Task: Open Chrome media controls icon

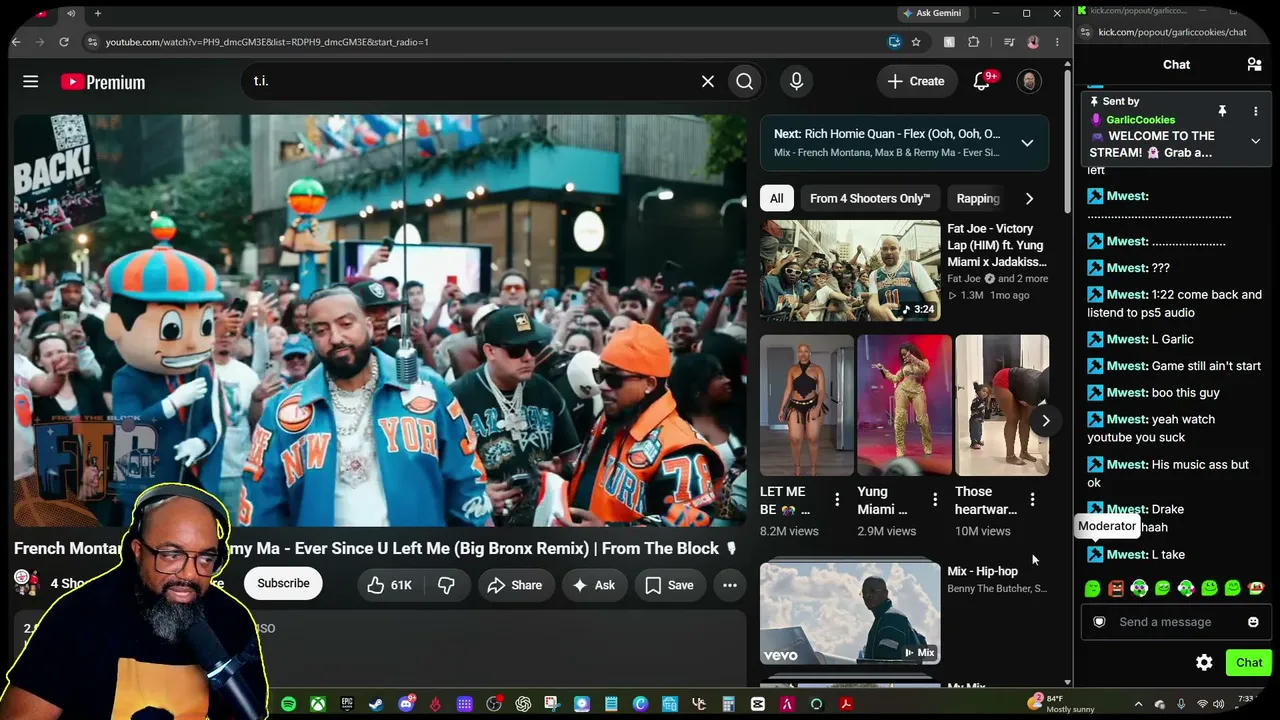Action: (1009, 42)
